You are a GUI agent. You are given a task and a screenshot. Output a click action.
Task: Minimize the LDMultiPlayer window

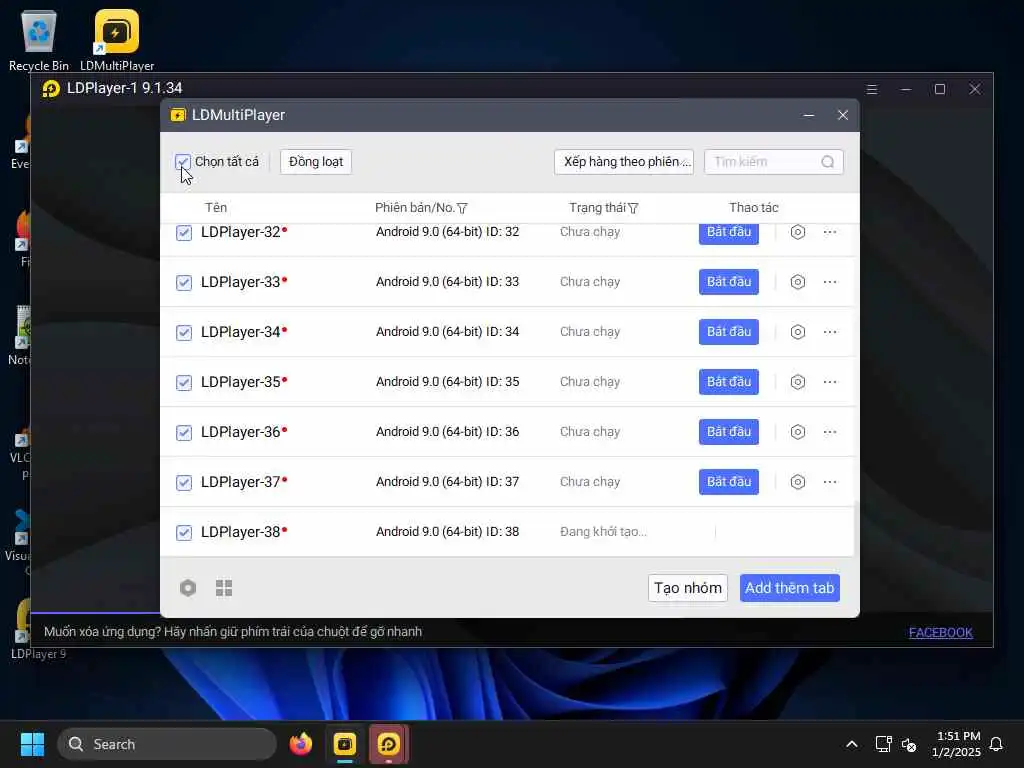tap(808, 115)
